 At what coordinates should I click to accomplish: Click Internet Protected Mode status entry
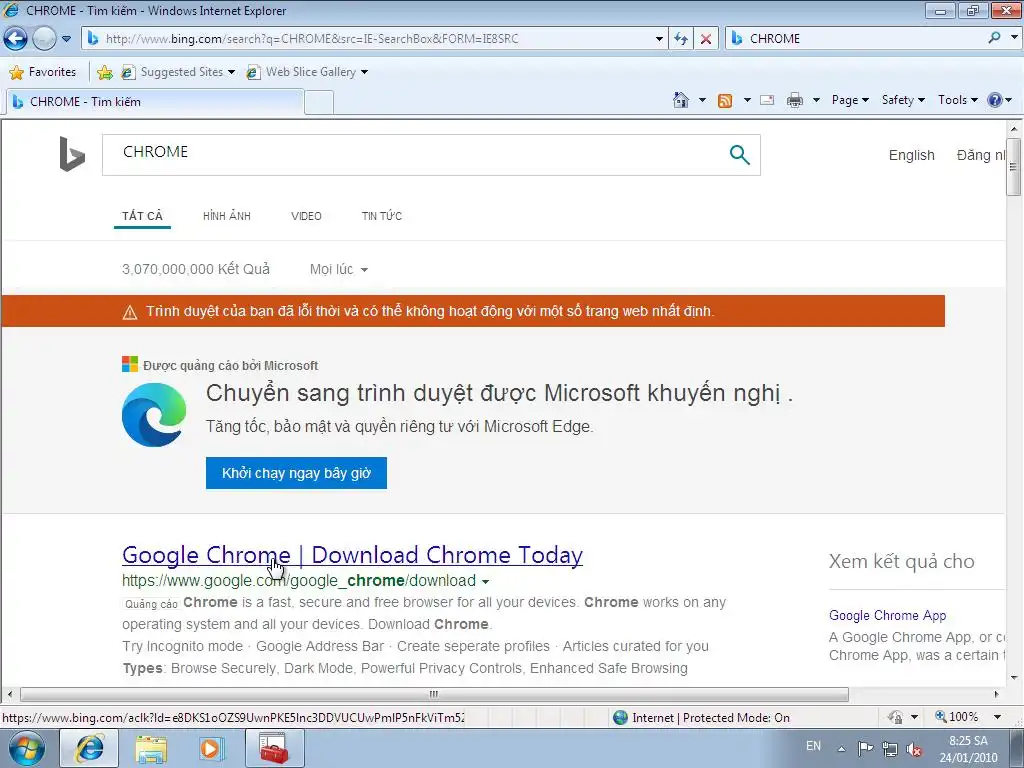701,718
